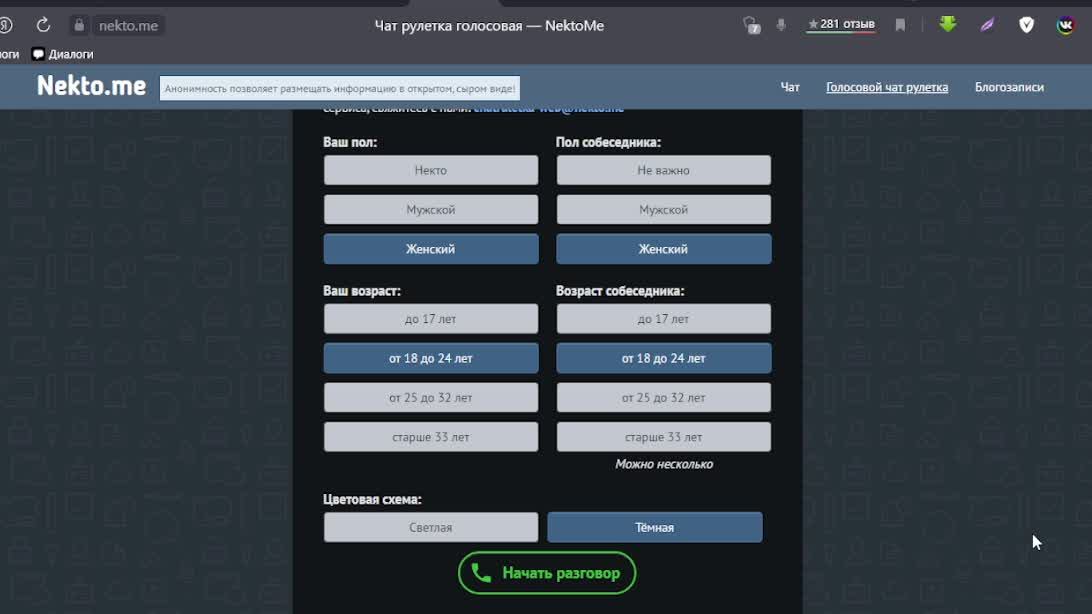Screen dimensions: 1092x614
Task: Choose your age старше 33 лет
Action: pos(430,437)
